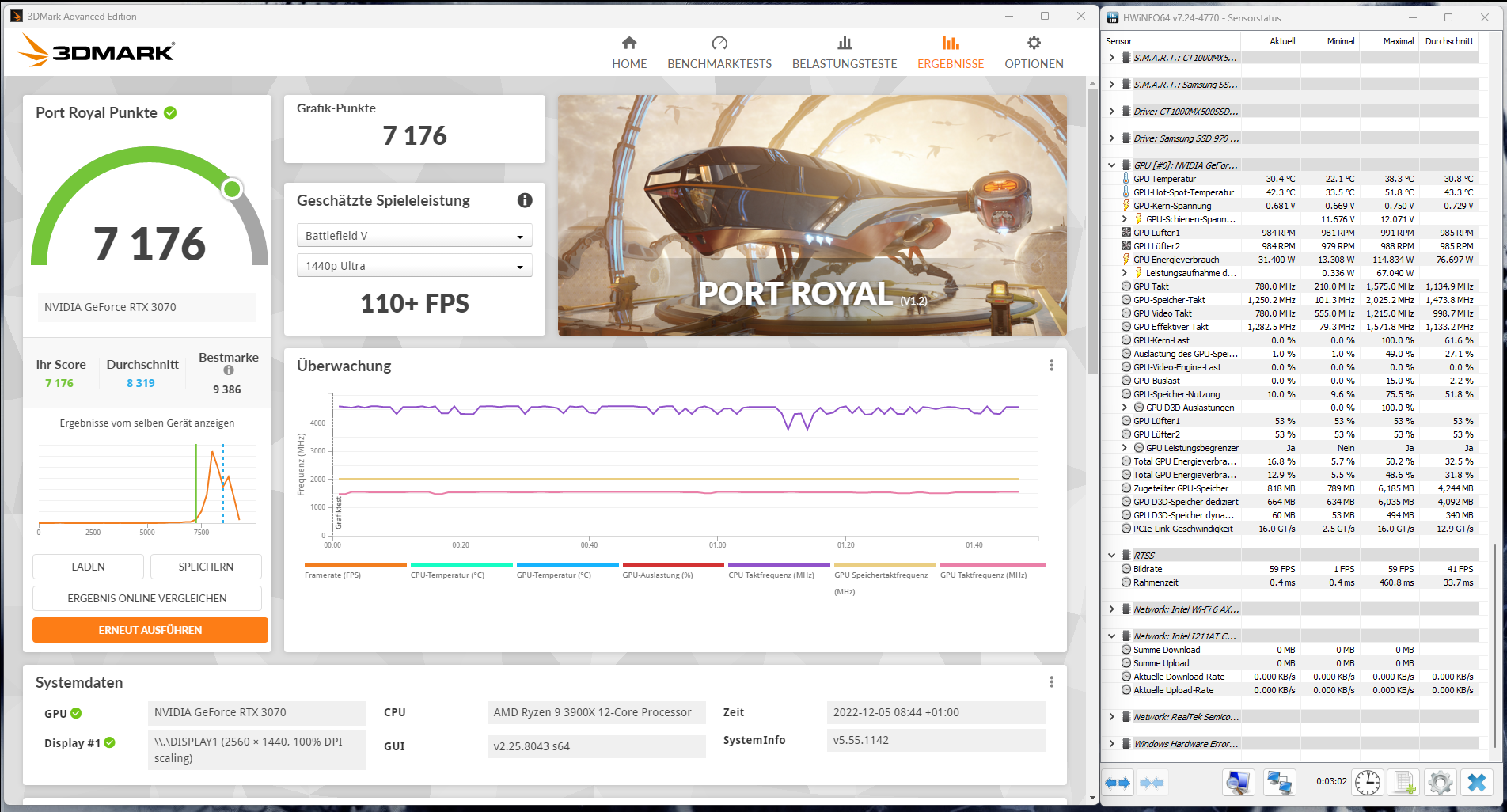Collapse the RTSS sensor group
This screenshot has width=1507, height=812.
click(1112, 556)
